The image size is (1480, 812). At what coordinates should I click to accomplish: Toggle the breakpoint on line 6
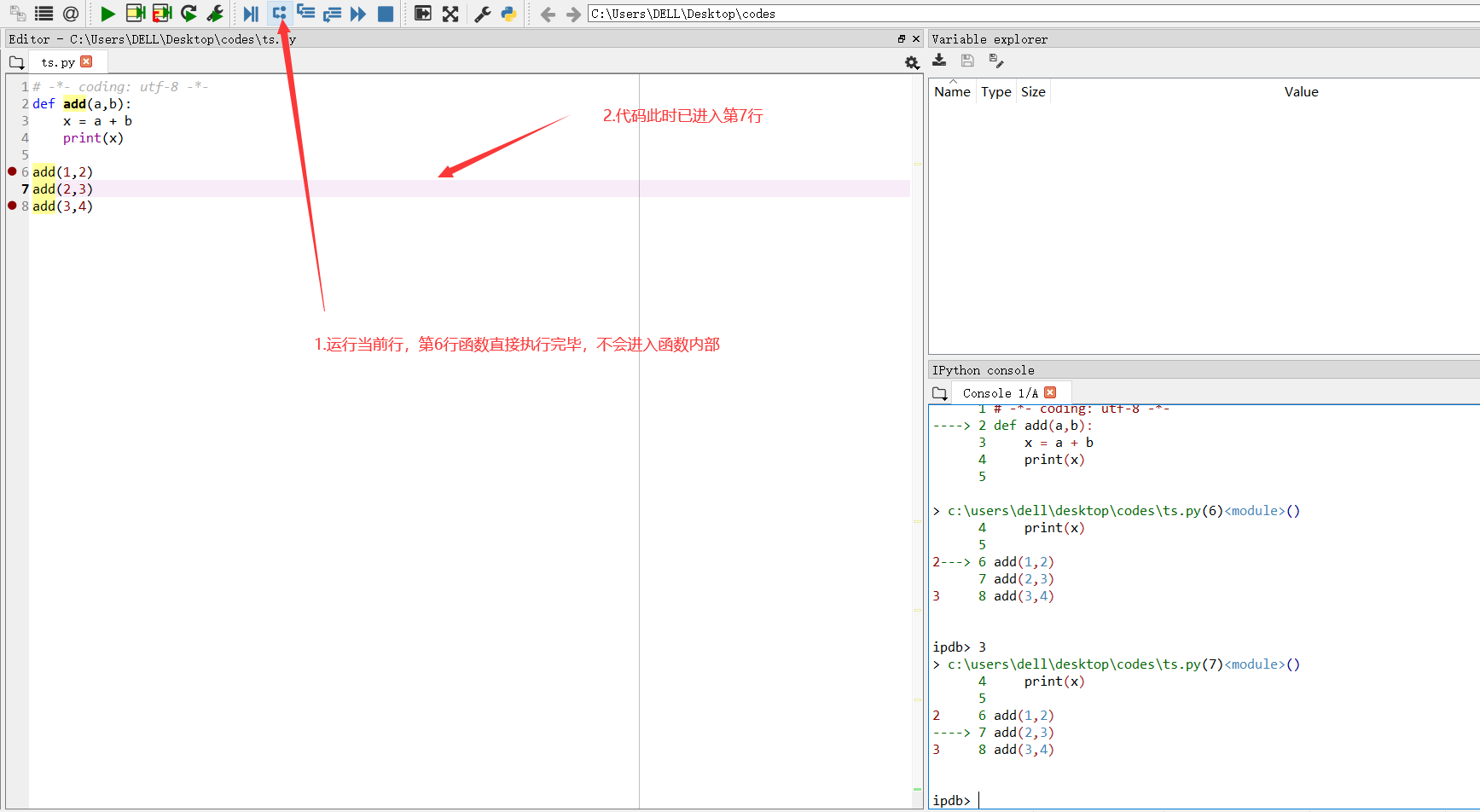(11, 171)
